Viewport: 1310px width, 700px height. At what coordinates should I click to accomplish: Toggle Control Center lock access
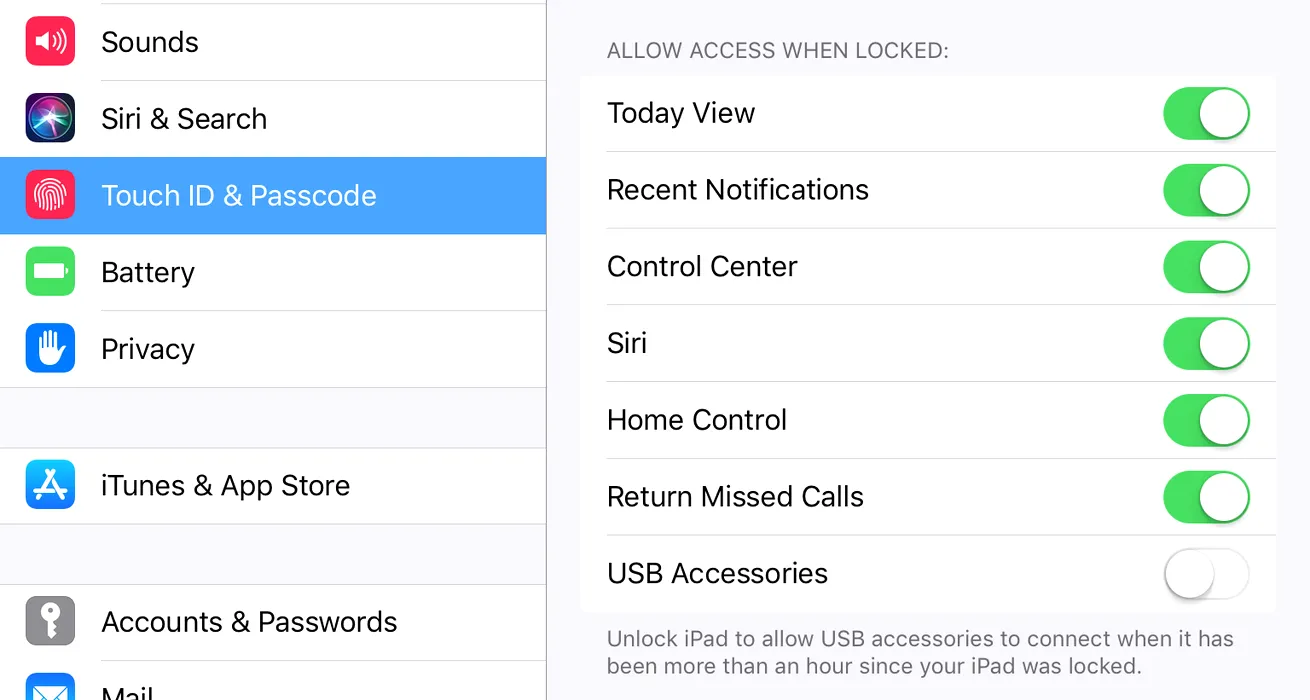coord(1206,267)
